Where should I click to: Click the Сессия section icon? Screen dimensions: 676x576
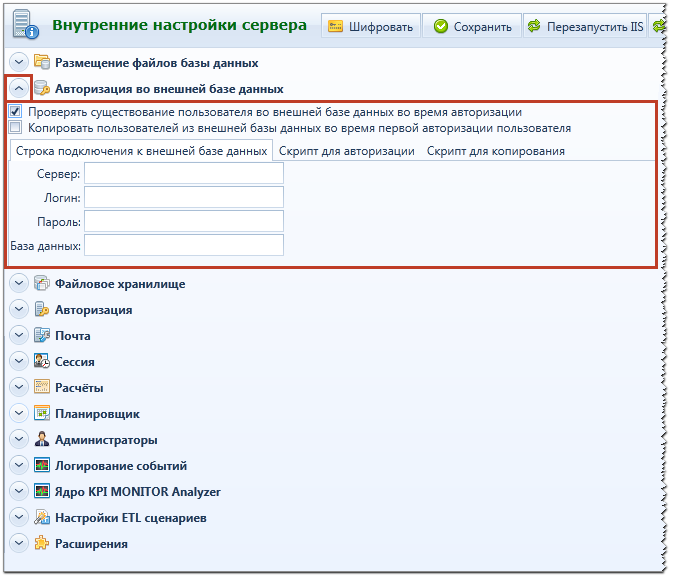point(42,361)
